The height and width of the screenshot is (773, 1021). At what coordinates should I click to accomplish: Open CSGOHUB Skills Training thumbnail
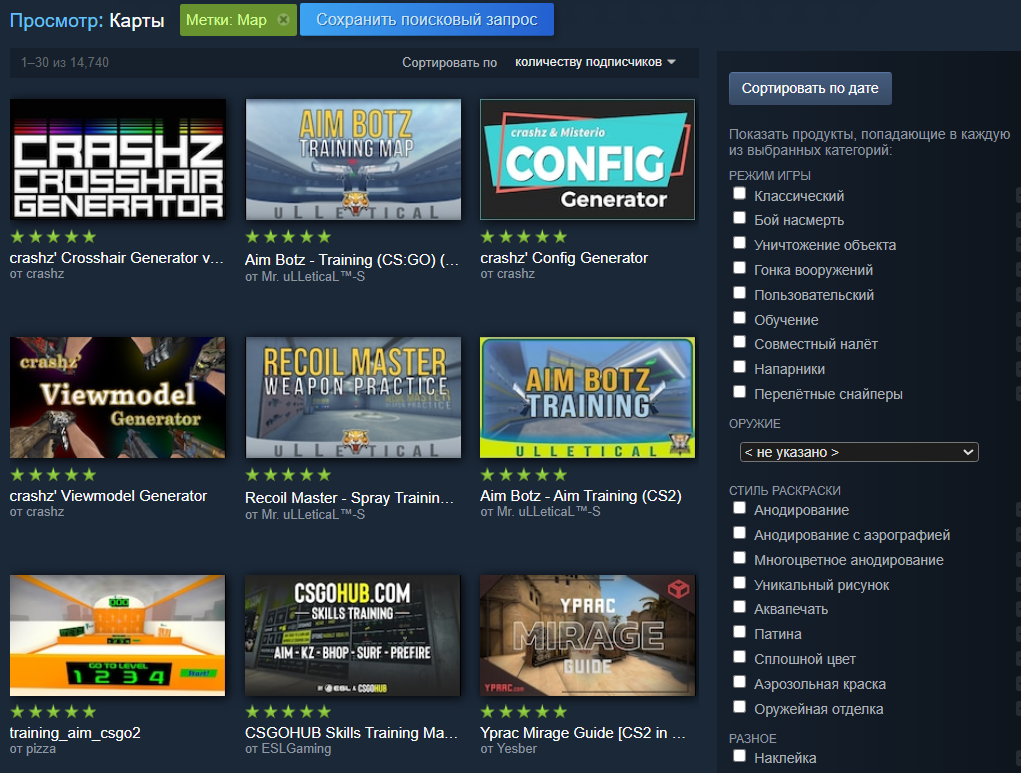click(x=353, y=635)
